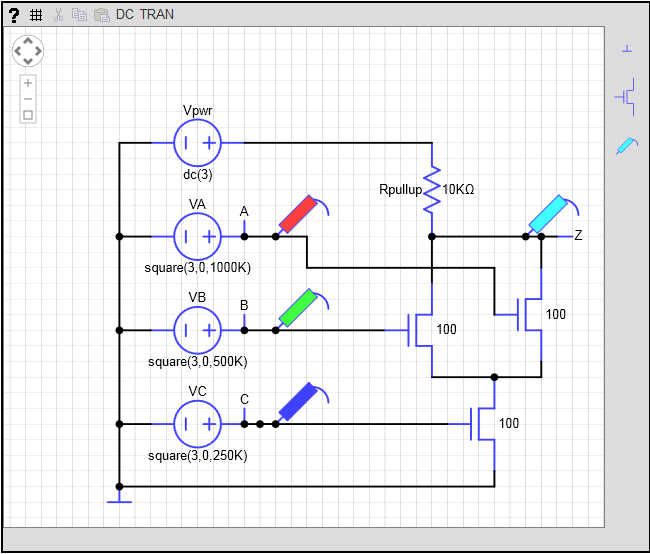Screen dimensions: 650x554
Task: Open the help question mark icon
Action: point(14,15)
